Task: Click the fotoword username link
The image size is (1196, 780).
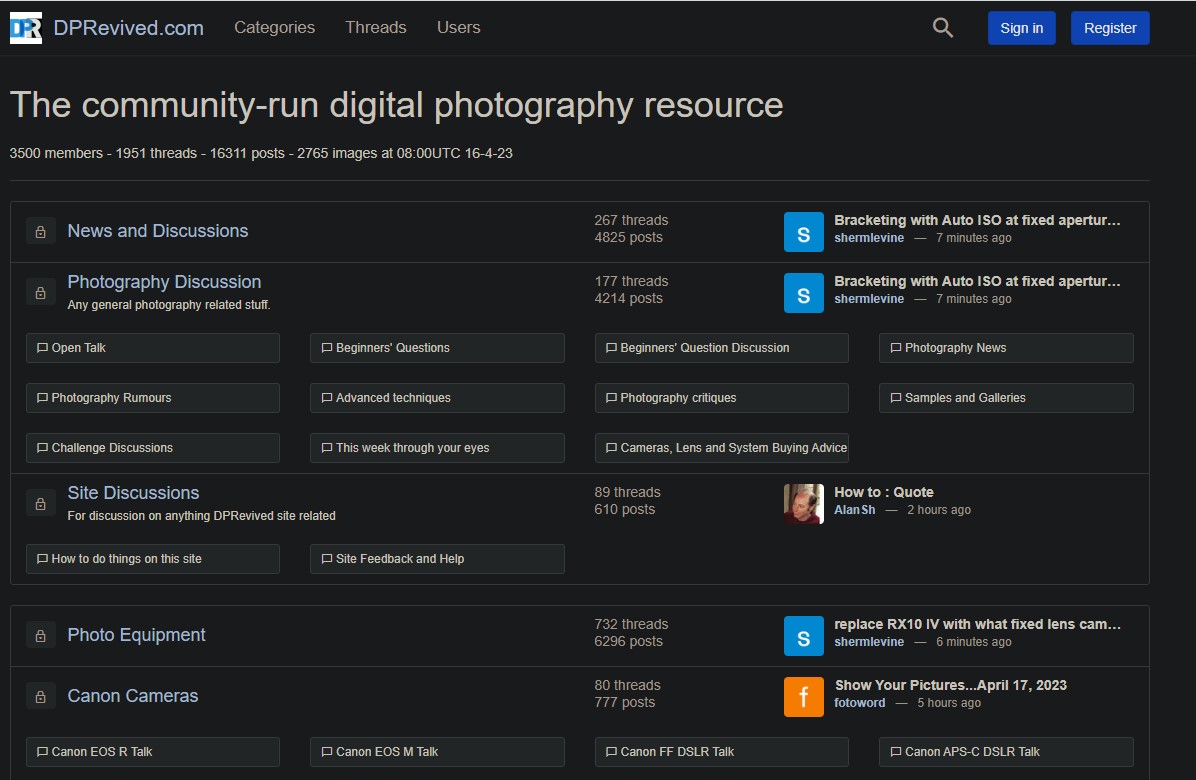Action: pos(860,703)
